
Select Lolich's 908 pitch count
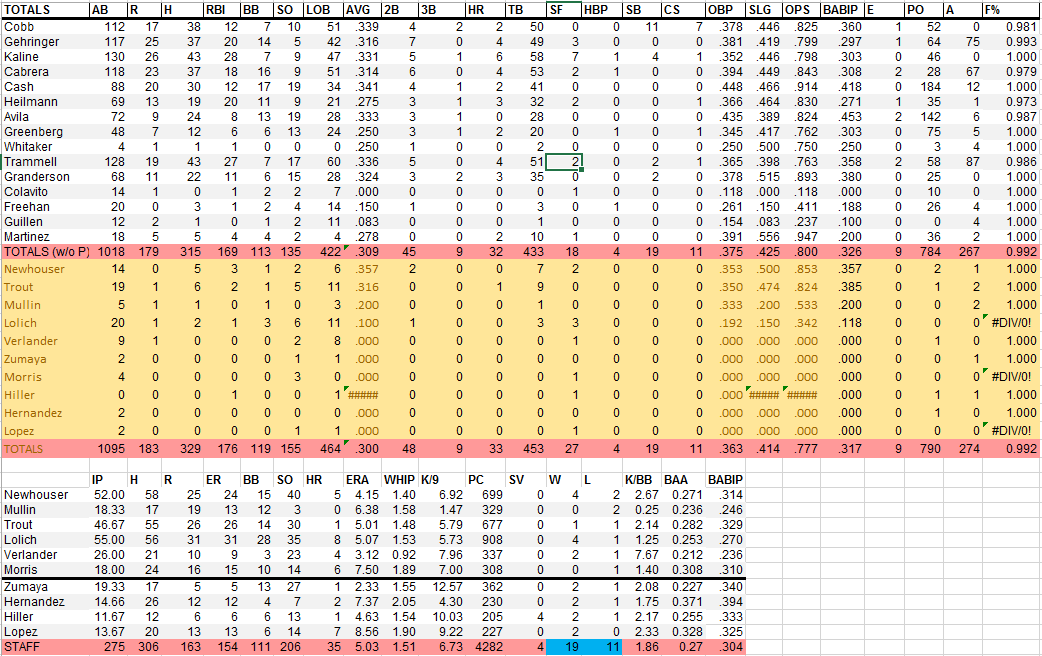[x=485, y=540]
